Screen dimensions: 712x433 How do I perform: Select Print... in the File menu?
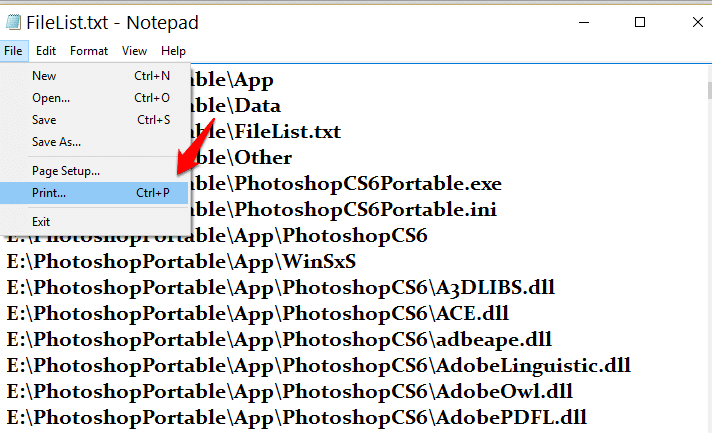pyautogui.click(x=94, y=193)
